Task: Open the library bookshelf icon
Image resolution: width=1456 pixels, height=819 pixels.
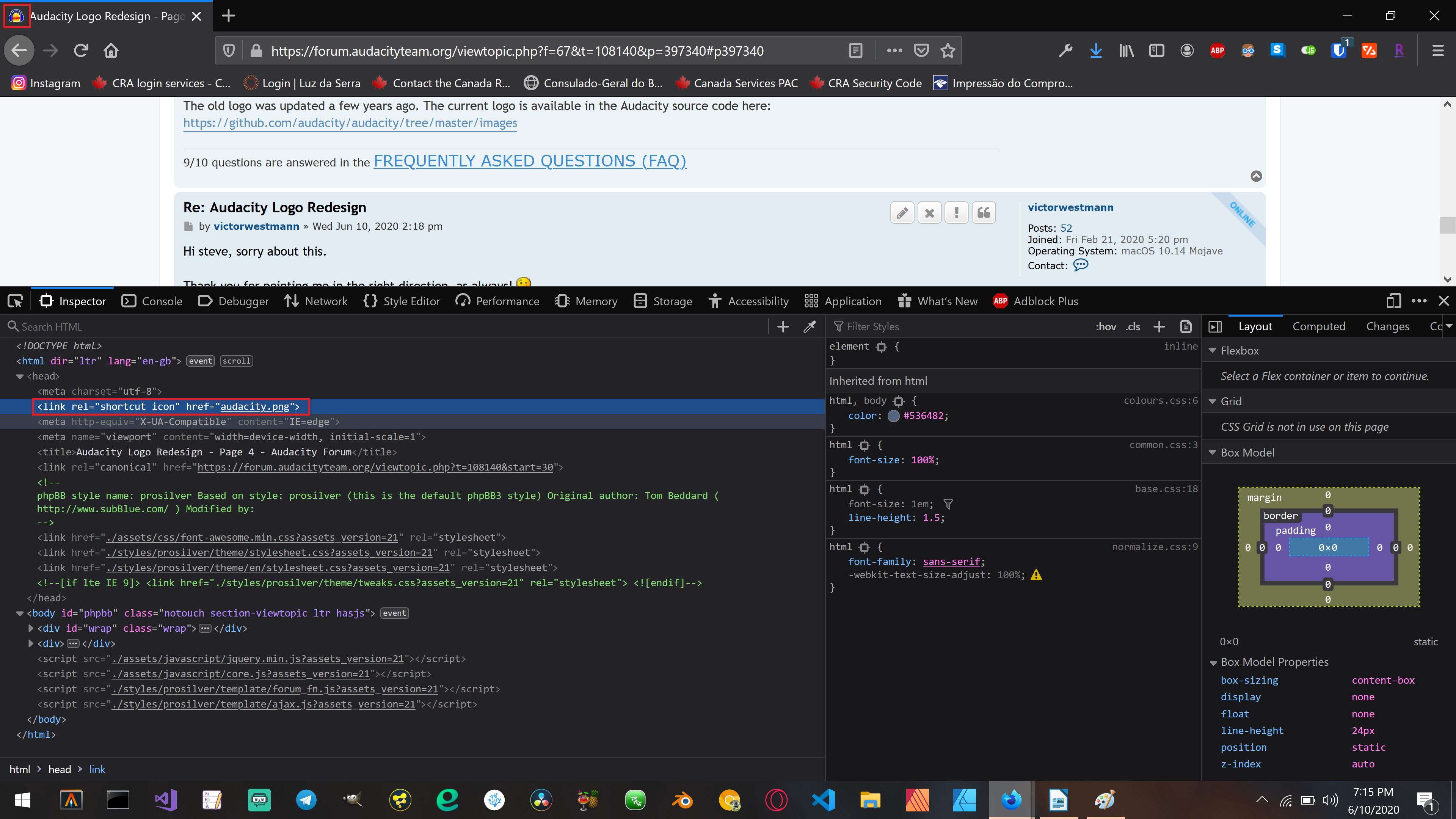Action: [x=1126, y=51]
